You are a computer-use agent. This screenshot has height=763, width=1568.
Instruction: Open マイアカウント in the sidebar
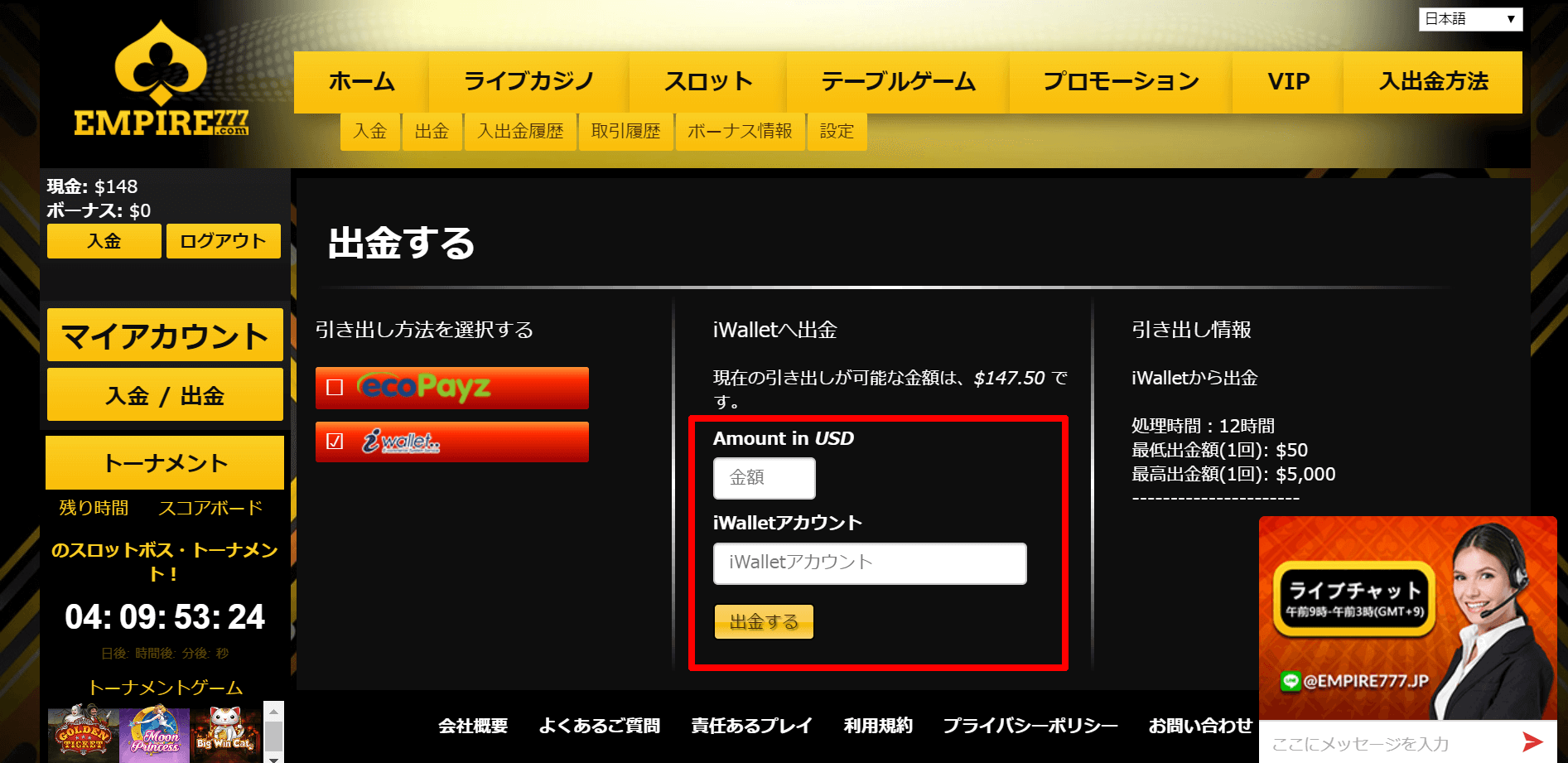pyautogui.click(x=165, y=336)
